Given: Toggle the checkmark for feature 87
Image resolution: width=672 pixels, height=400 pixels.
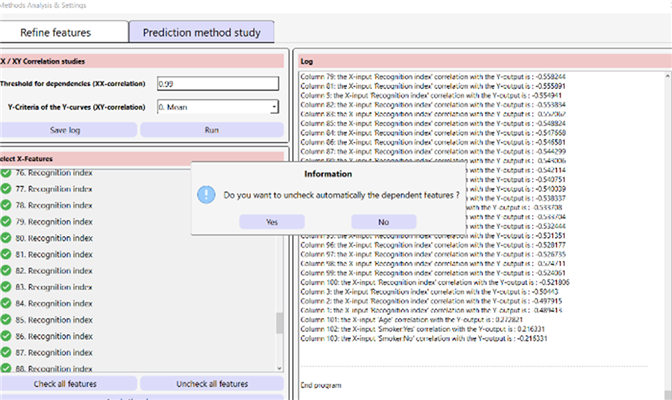Looking at the screenshot, I should pos(6,352).
